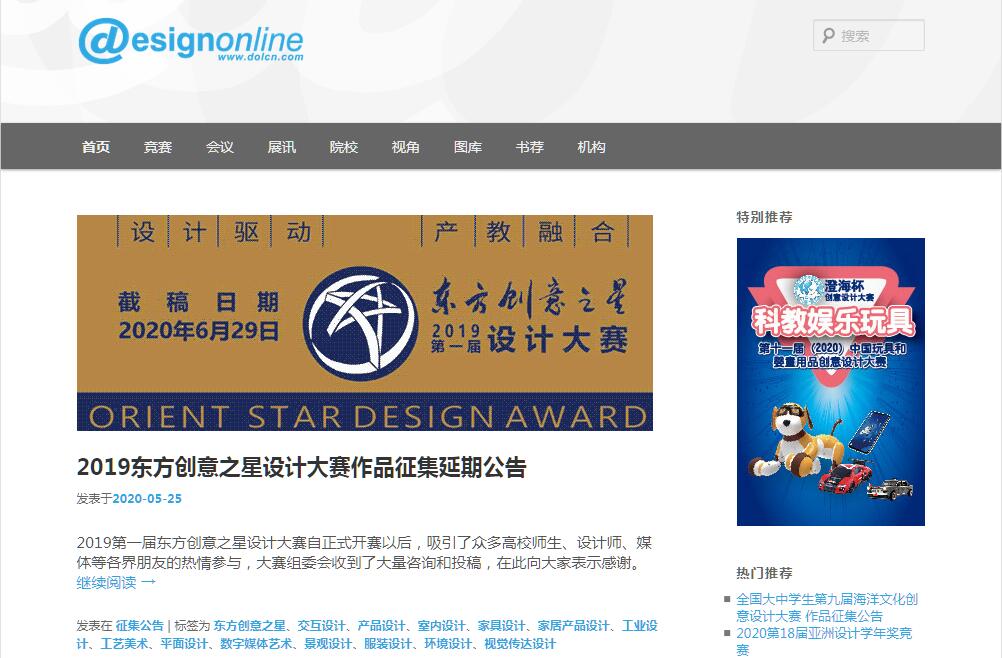The width and height of the screenshot is (1002, 658).
Task: Open the 2019东方创意之星 article headline
Action: (x=301, y=467)
